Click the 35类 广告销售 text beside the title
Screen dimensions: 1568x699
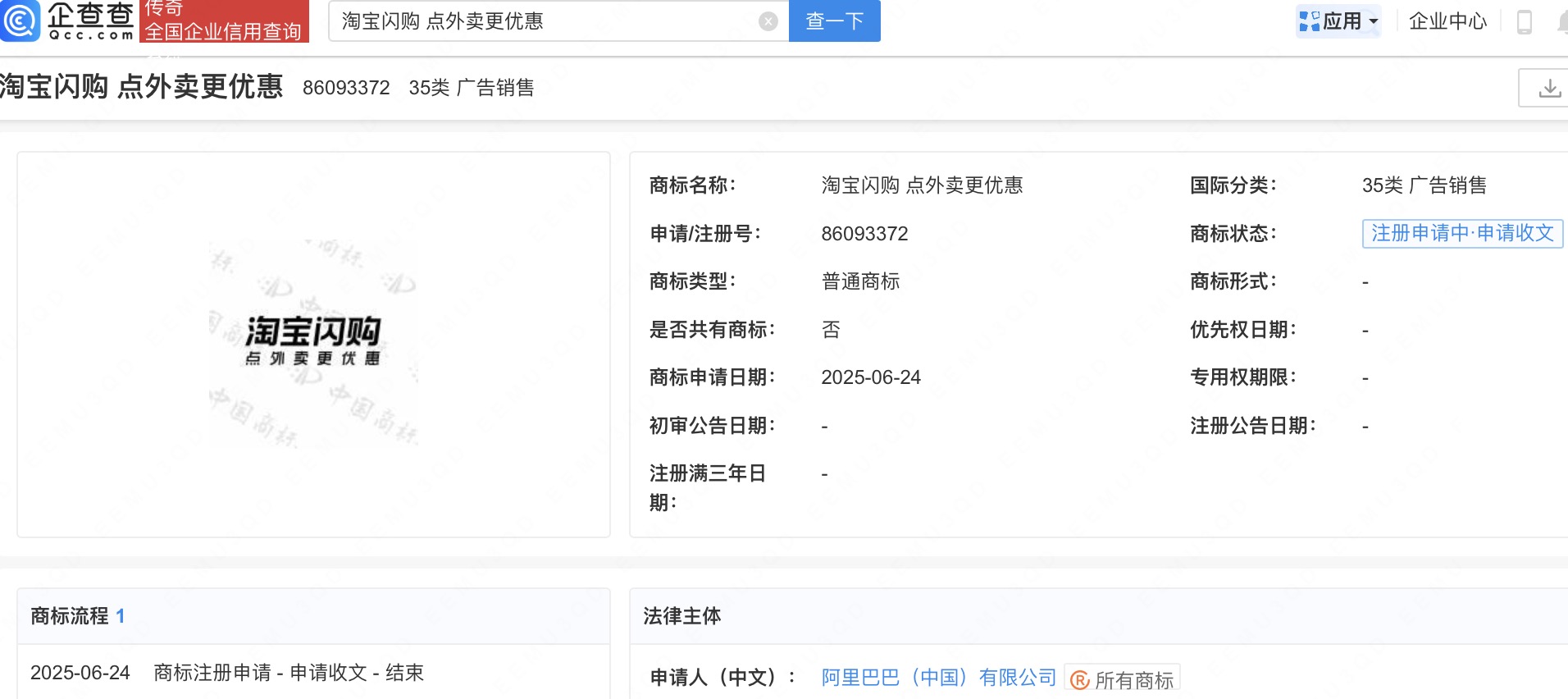pyautogui.click(x=472, y=88)
